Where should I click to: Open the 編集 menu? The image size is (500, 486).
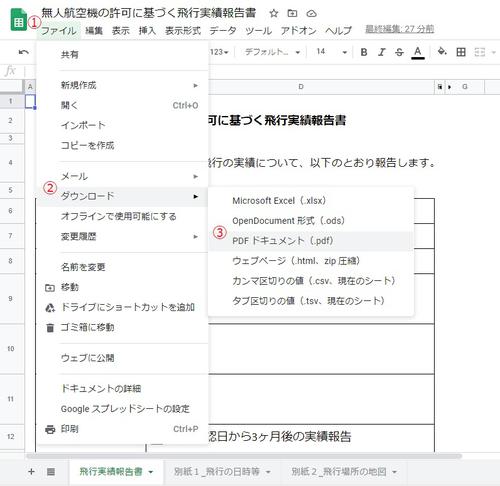[94, 31]
